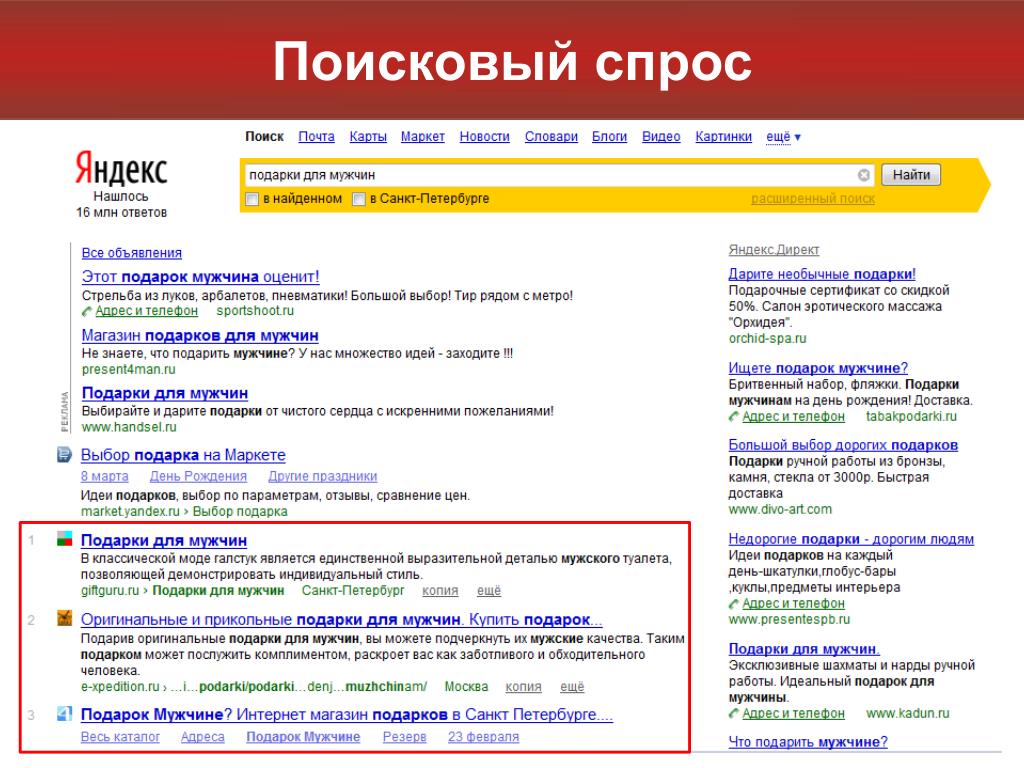Expand 'ещё' options for giftguru.ru result

tap(488, 590)
